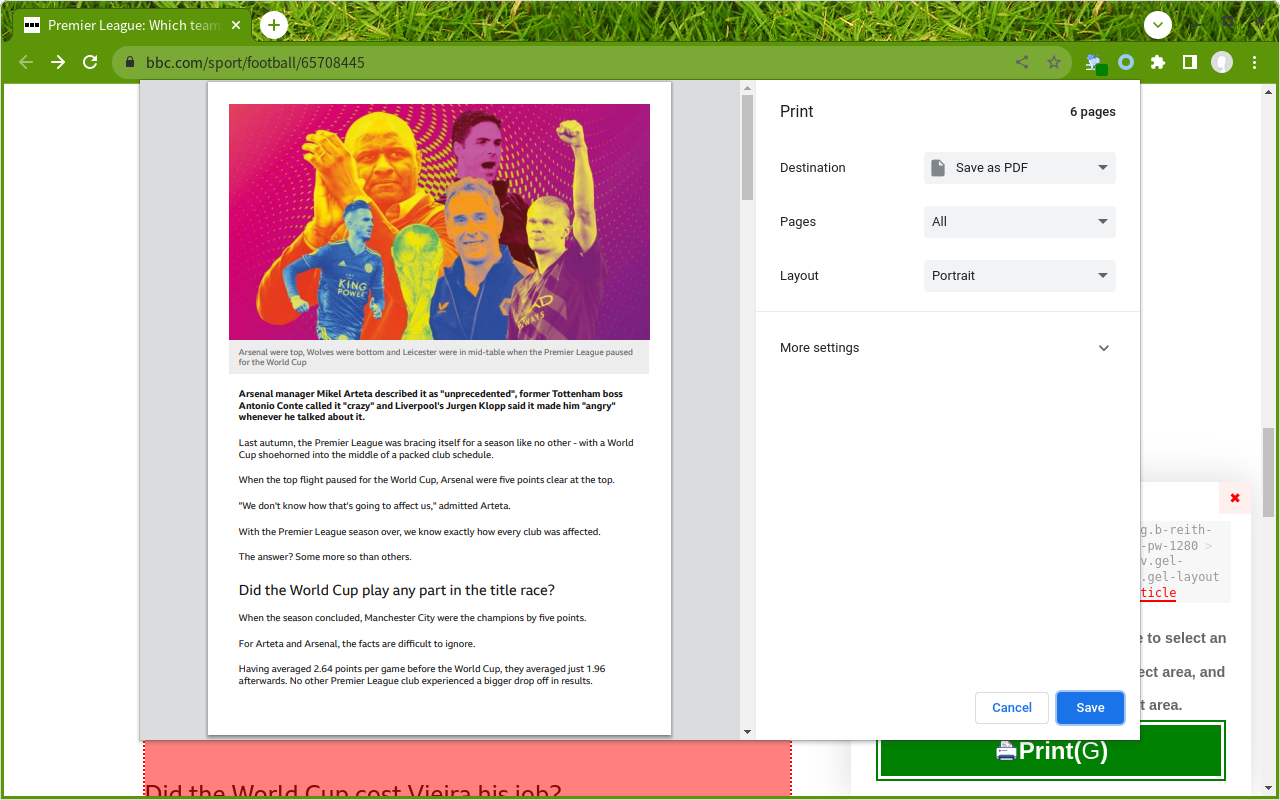1280x800 pixels.
Task: Go back to previous page
Action: [x=27, y=62]
